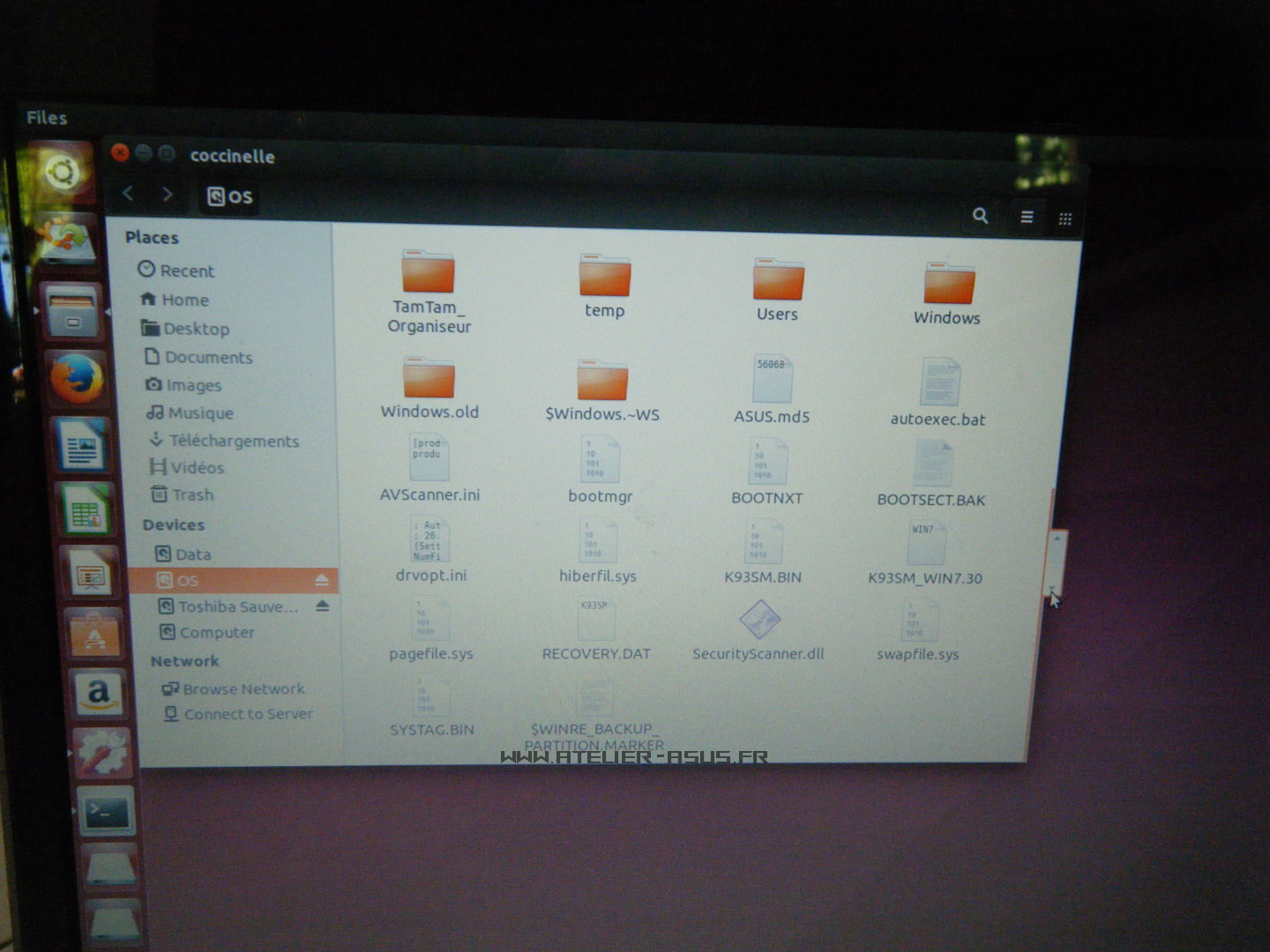This screenshot has height=952, width=1270.
Task: Select the SecurityScanner.dll file
Action: (758, 629)
